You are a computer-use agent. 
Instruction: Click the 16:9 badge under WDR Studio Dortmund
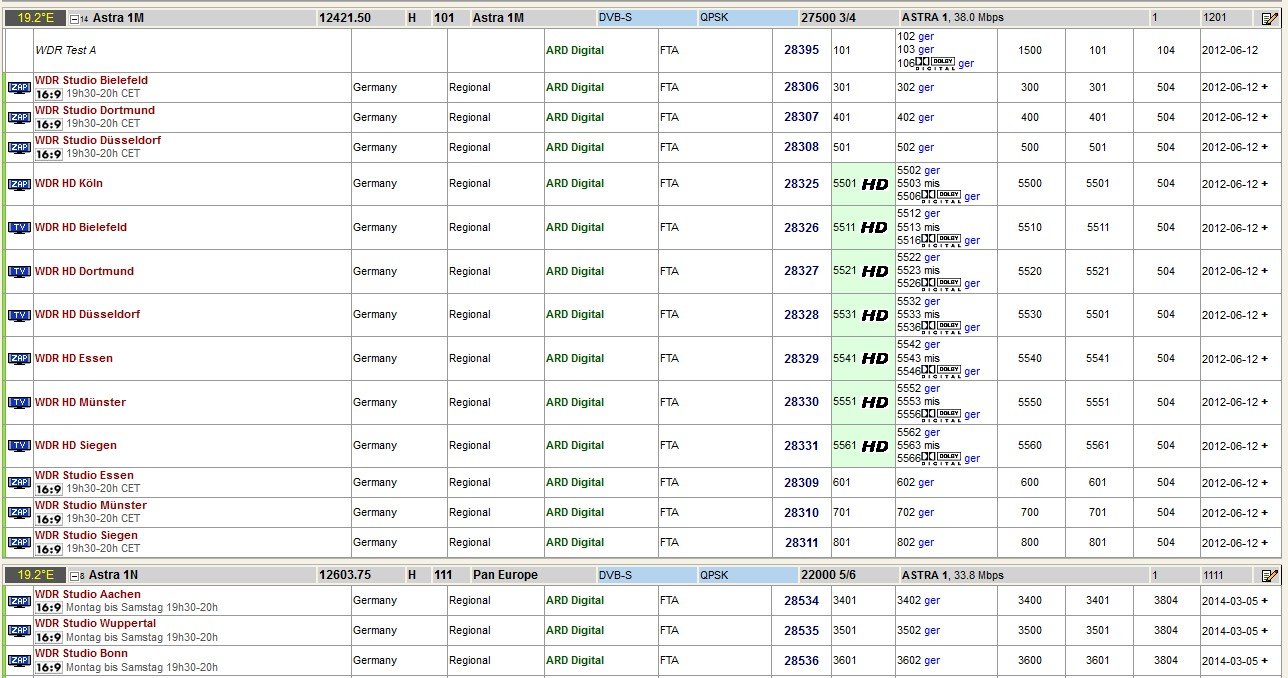click(x=49, y=125)
